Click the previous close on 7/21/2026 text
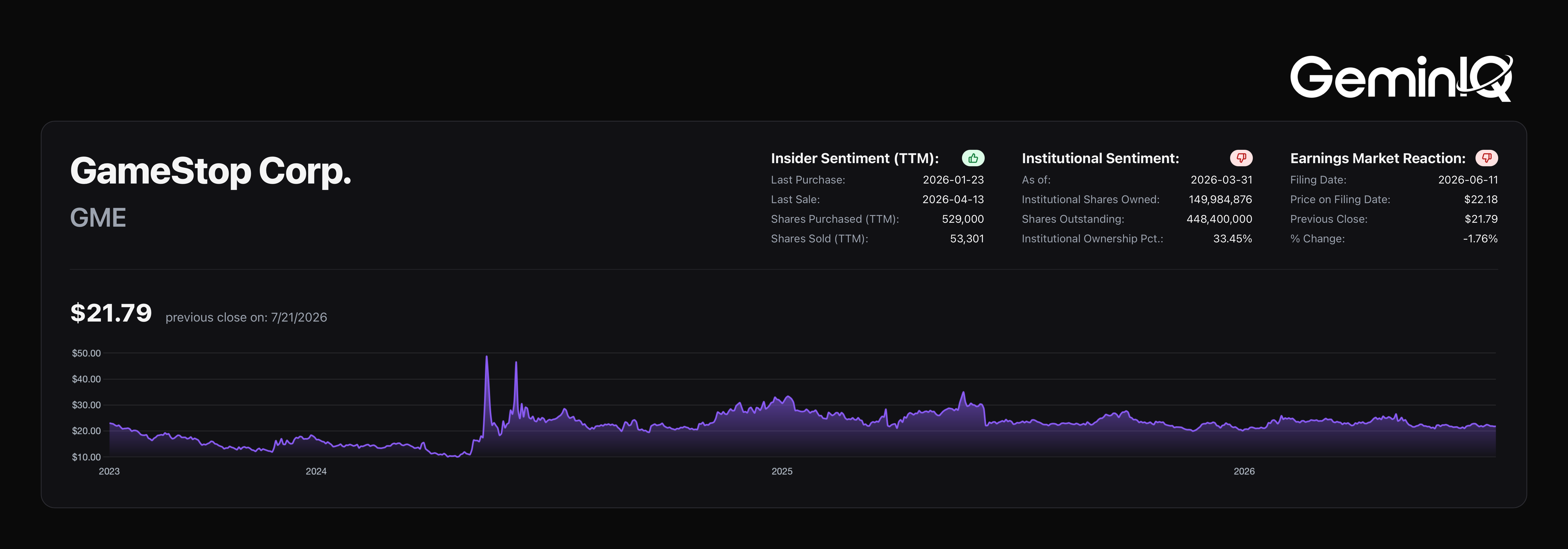 coord(246,317)
